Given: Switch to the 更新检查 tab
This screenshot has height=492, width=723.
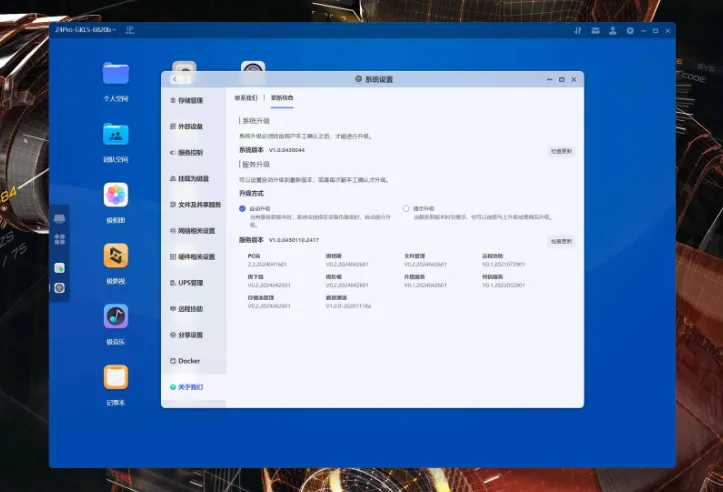Looking at the screenshot, I should coord(282,98).
